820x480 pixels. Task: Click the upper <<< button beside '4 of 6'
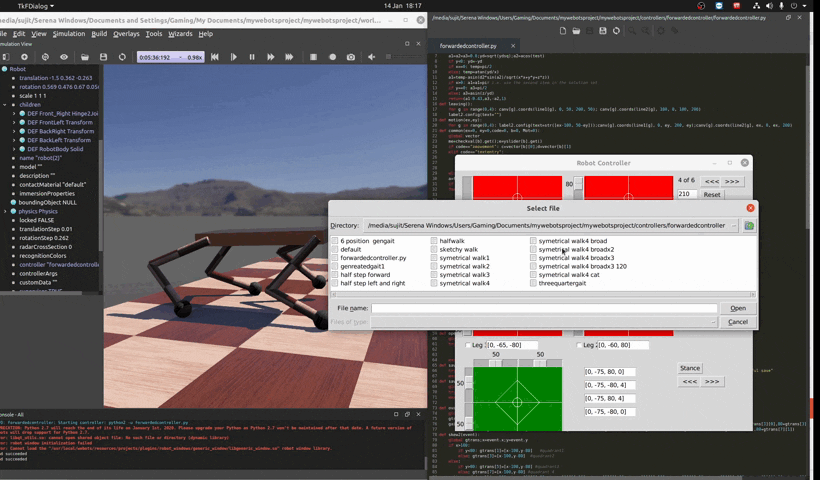click(x=711, y=181)
